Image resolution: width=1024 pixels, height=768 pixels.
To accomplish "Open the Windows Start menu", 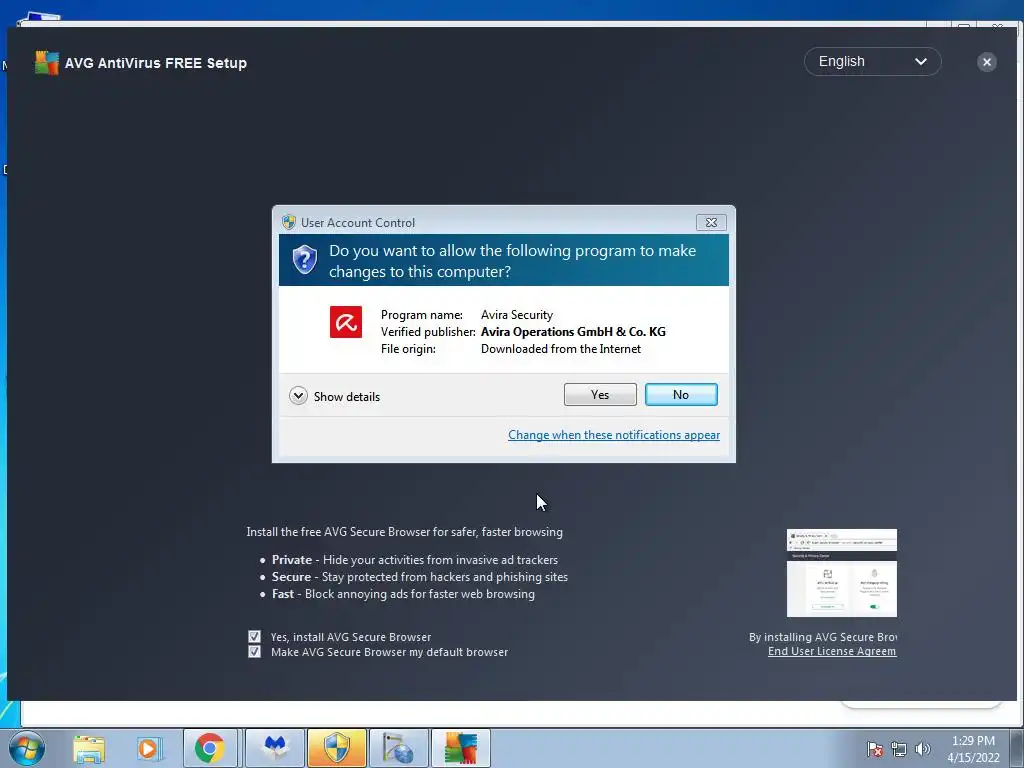I will tap(27, 748).
